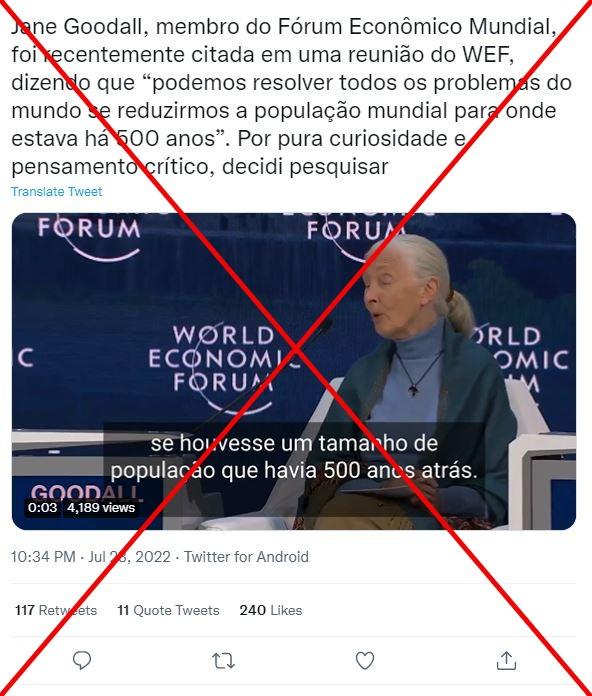Play the Jane Goodall video
Viewport: 592px width, 696px height.
tap(294, 371)
